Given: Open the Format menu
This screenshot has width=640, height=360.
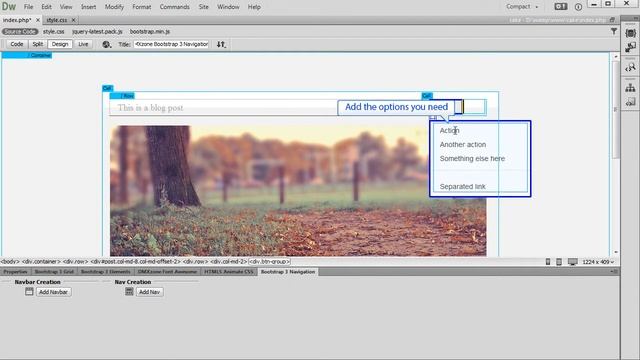Looking at the screenshot, I should (142, 7).
